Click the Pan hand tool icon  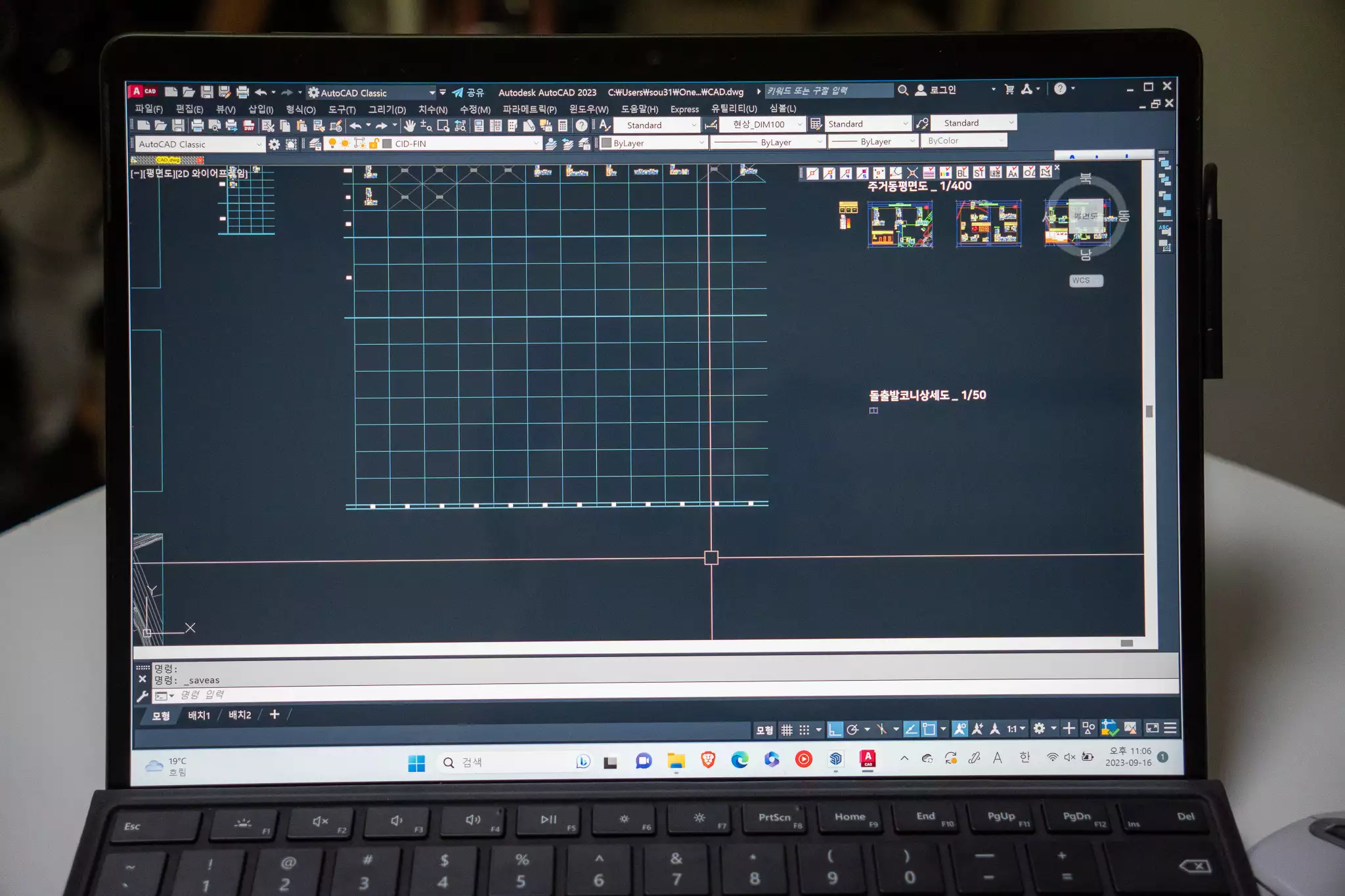(x=410, y=125)
